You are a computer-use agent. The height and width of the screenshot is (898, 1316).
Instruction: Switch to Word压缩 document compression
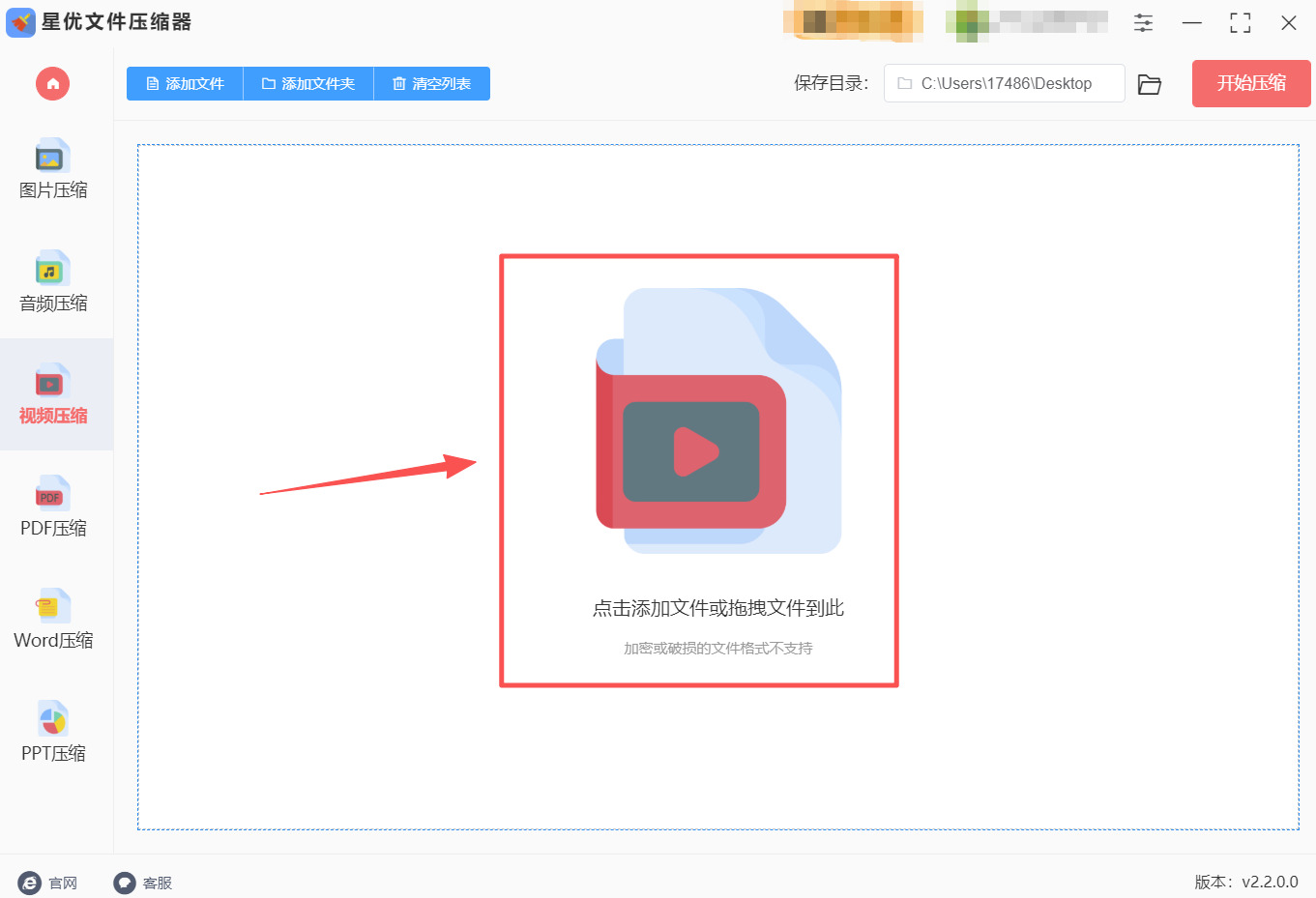click(x=52, y=620)
